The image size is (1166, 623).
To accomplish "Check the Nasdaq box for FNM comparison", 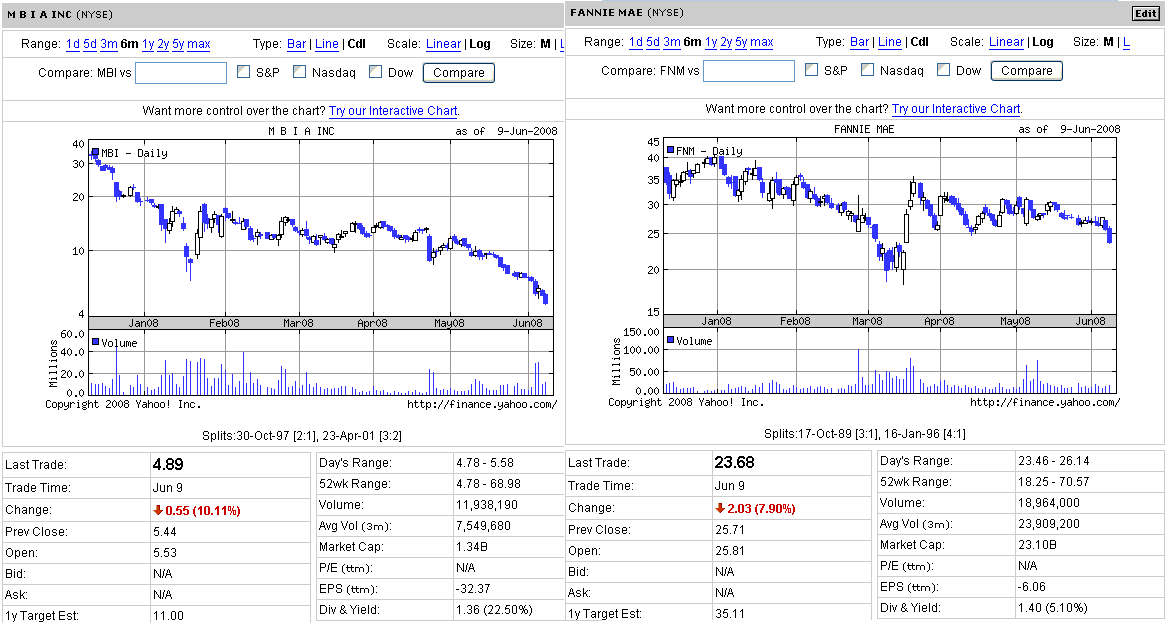I will pyautogui.click(x=867, y=70).
